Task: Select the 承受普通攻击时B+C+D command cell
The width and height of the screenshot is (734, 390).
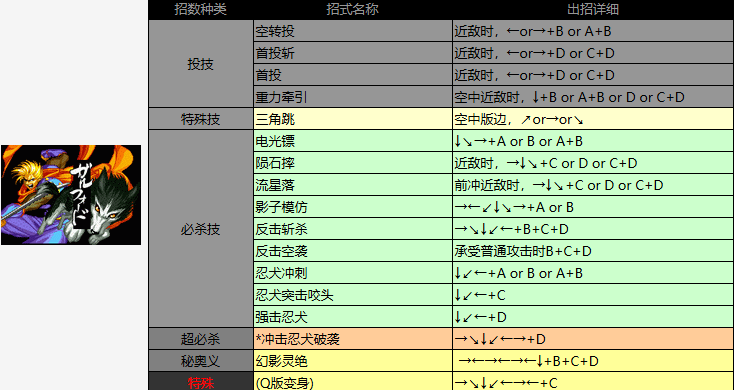Action: (x=593, y=251)
